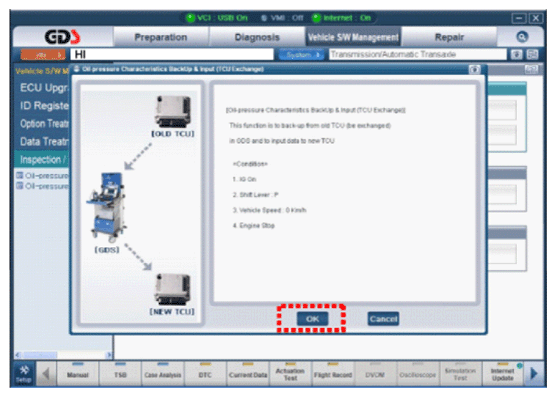The height and width of the screenshot is (397, 556).
Task: Click the rightmost icon beside system field
Action: pyautogui.click(x=532, y=54)
